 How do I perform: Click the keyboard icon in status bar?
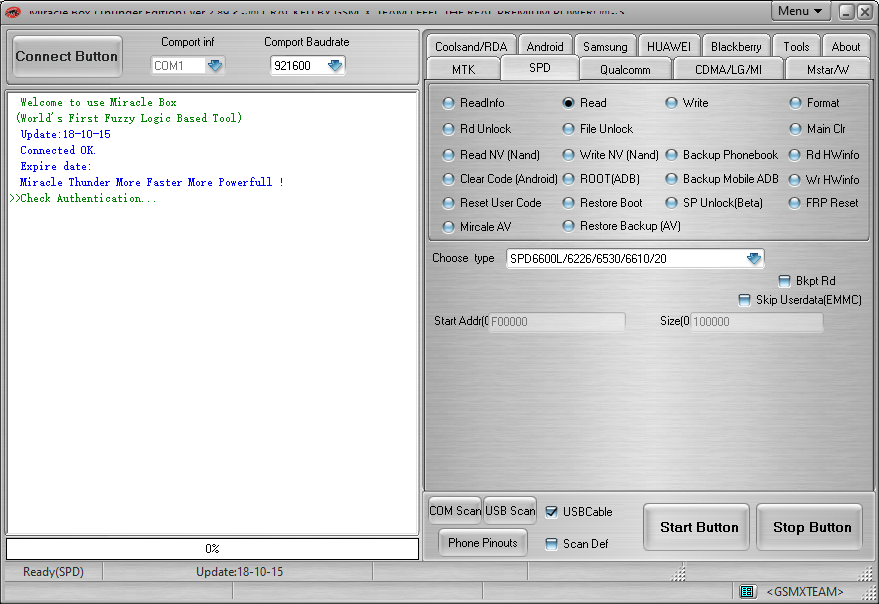pyautogui.click(x=747, y=592)
